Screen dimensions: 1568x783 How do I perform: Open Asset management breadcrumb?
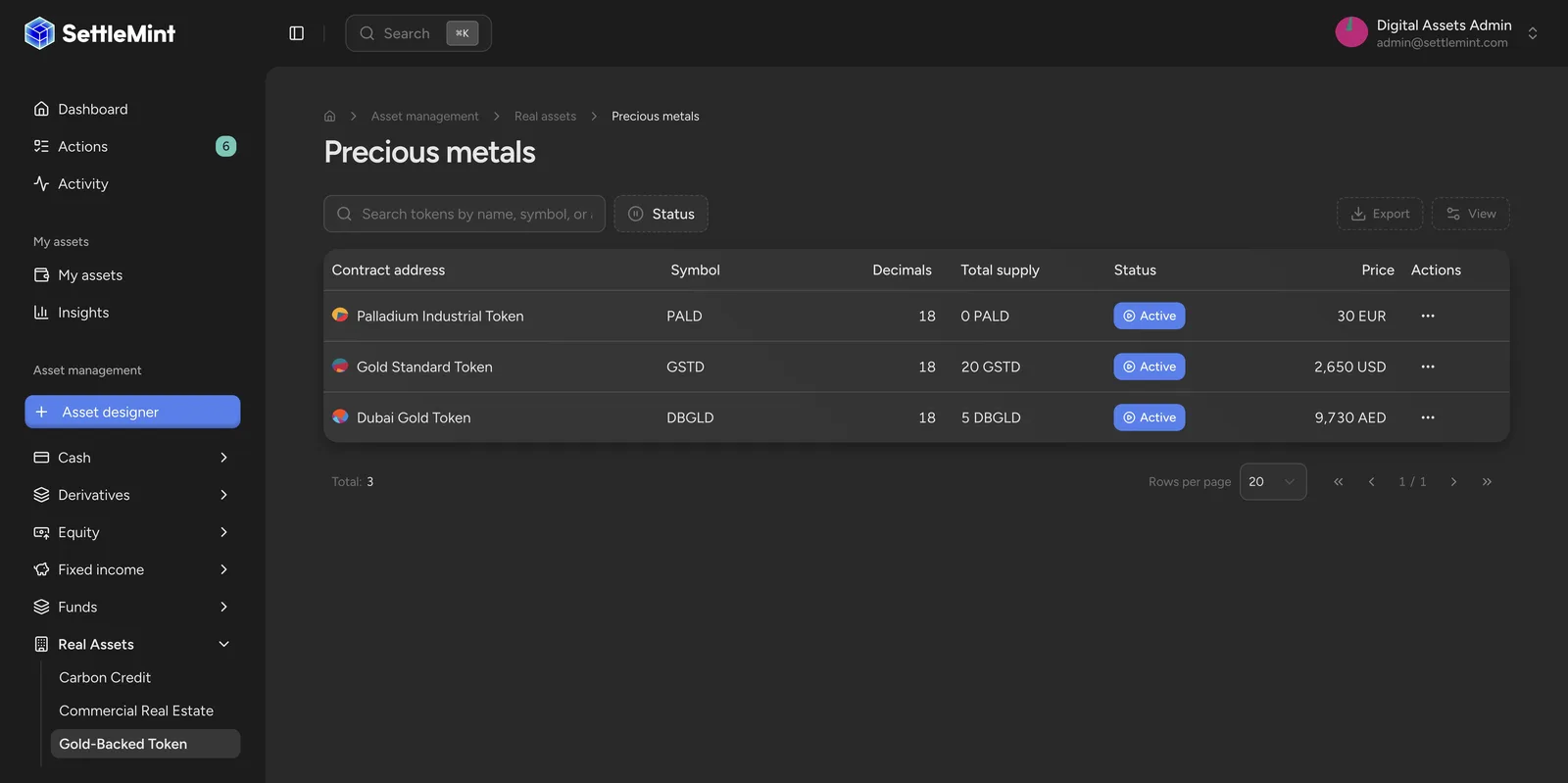(x=425, y=117)
